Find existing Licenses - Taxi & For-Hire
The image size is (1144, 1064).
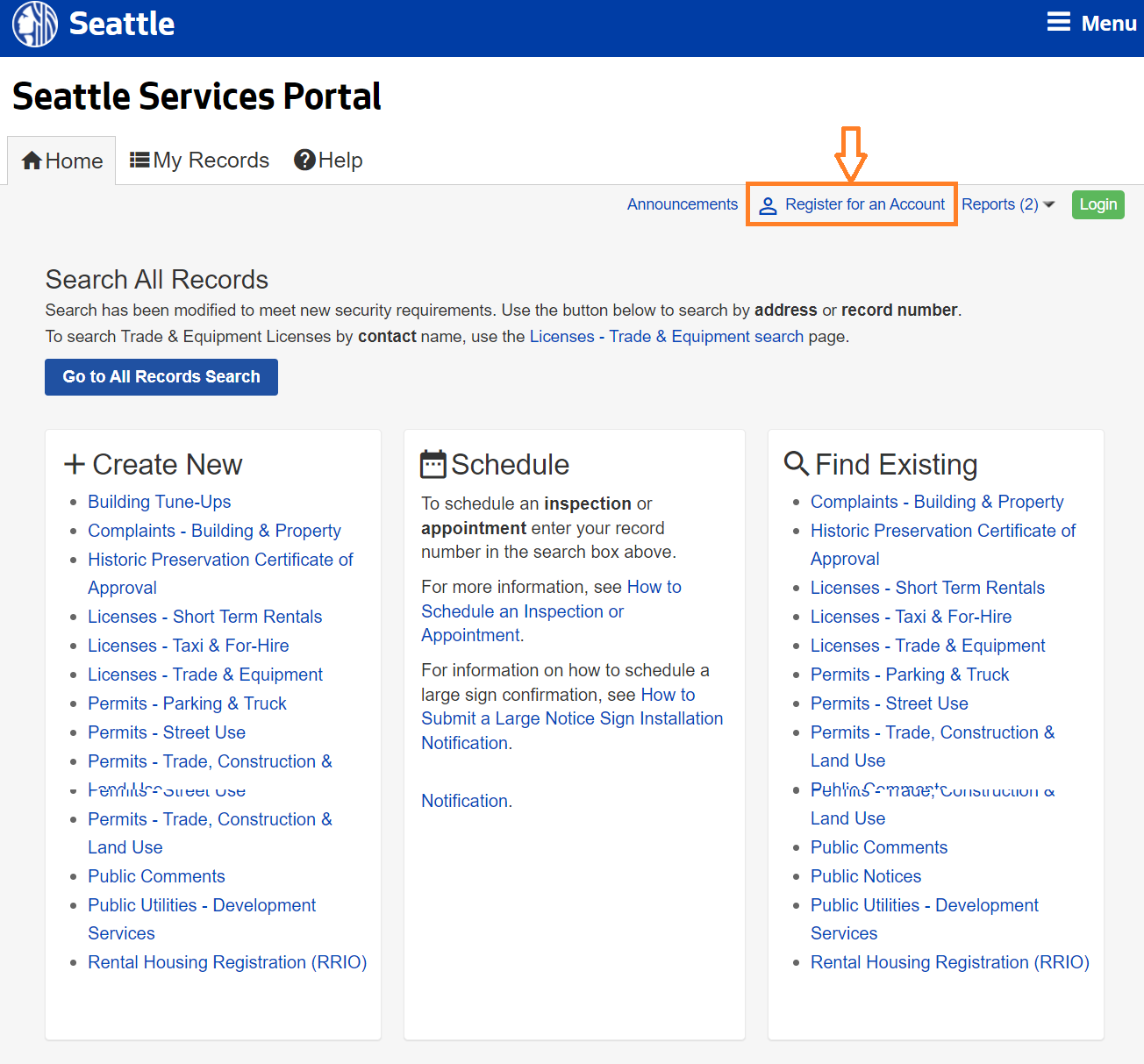(912, 617)
